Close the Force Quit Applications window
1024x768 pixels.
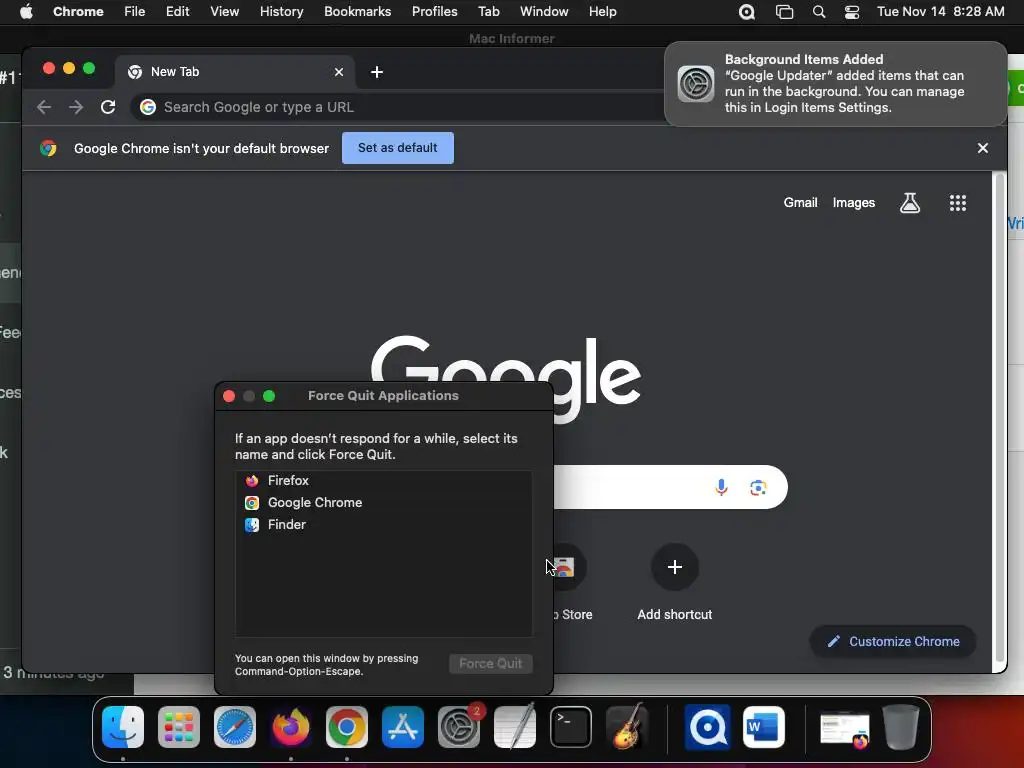(229, 396)
